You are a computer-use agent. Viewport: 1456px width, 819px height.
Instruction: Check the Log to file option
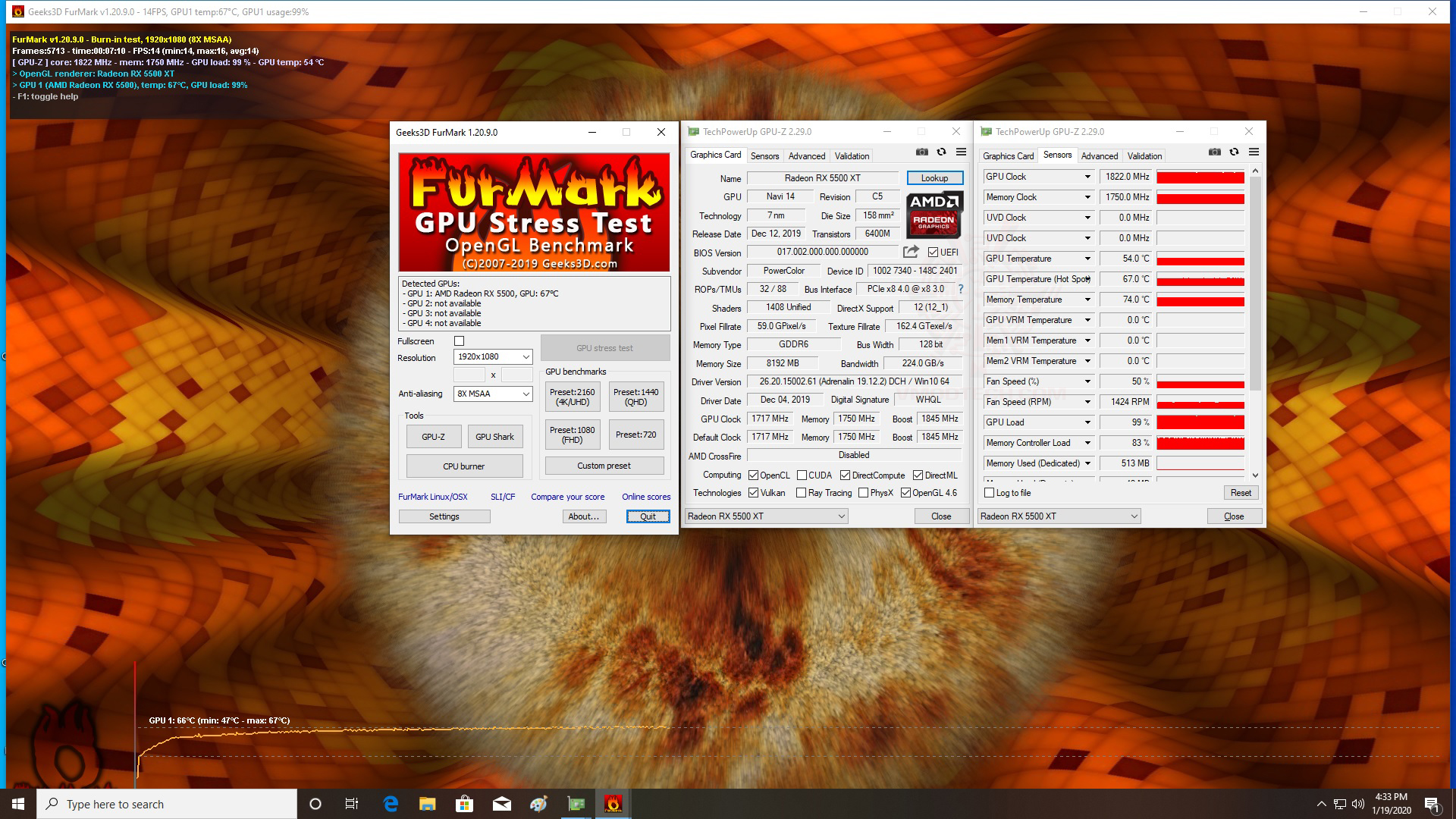click(989, 493)
